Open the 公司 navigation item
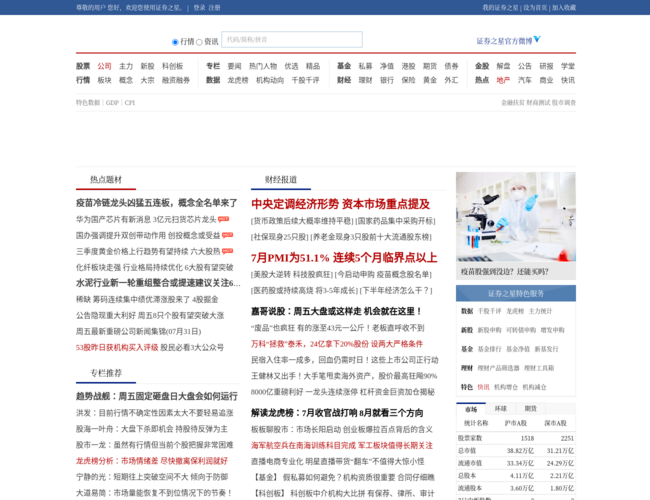650x500 pixels. [104, 66]
